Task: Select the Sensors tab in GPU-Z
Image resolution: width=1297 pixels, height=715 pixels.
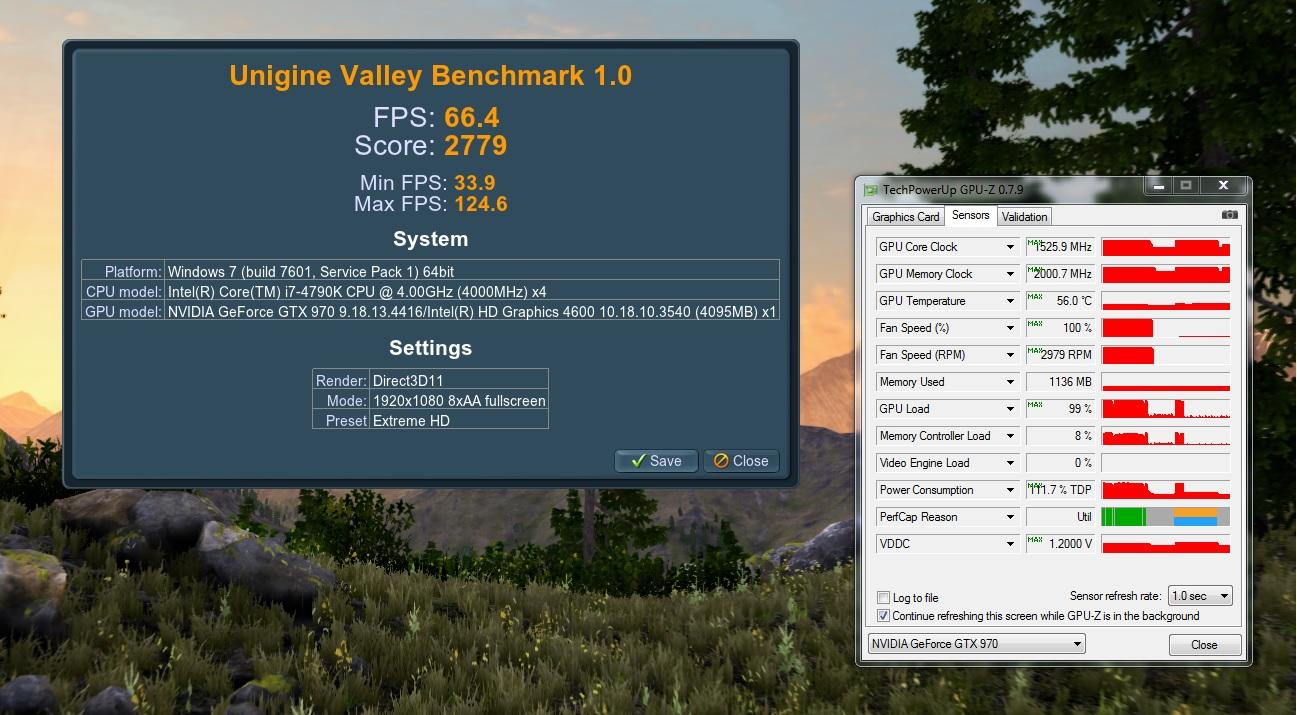Action: (970, 215)
